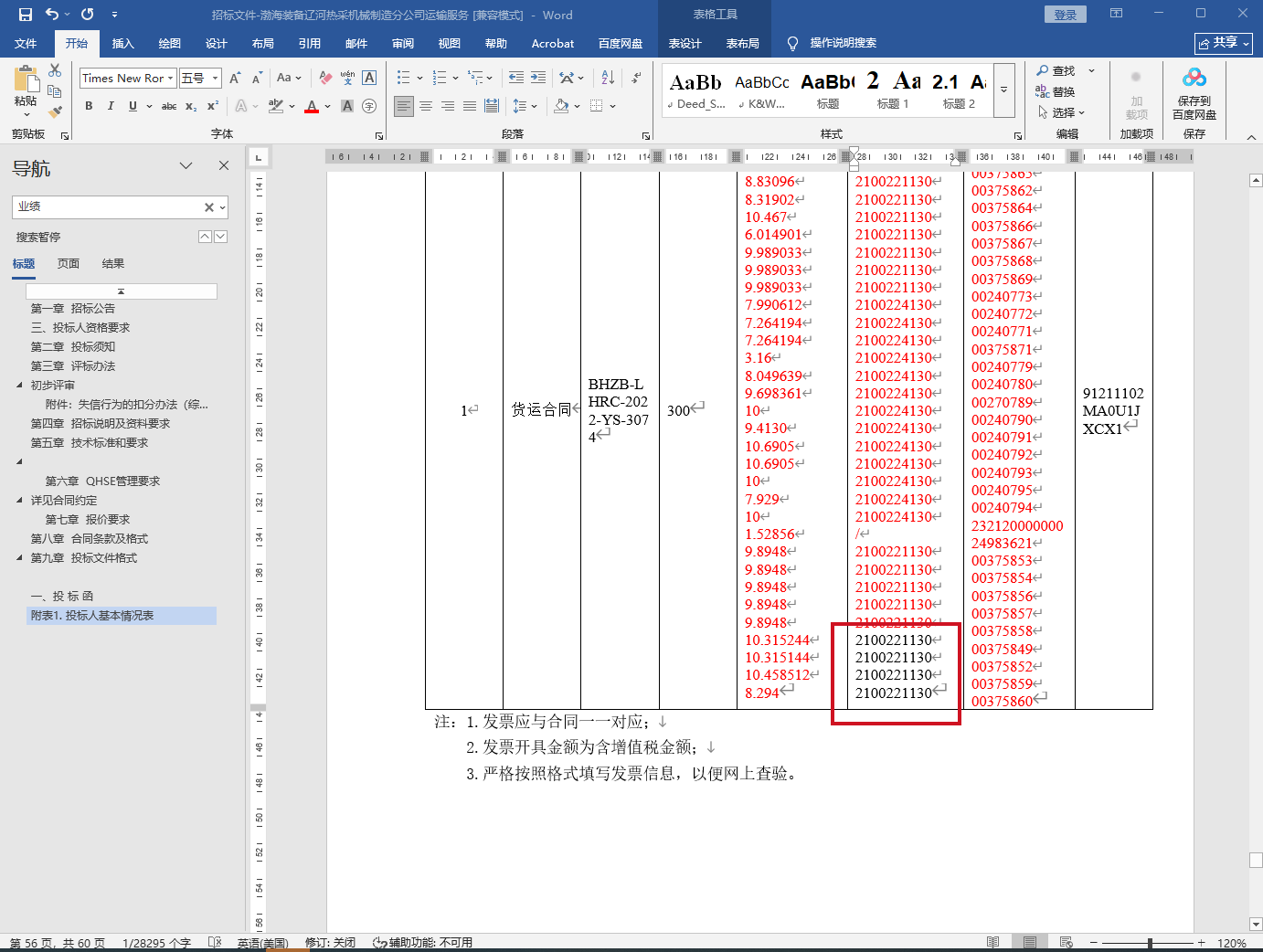Clear the navigation search text
Screen dimensions: 1263x952
(209, 207)
